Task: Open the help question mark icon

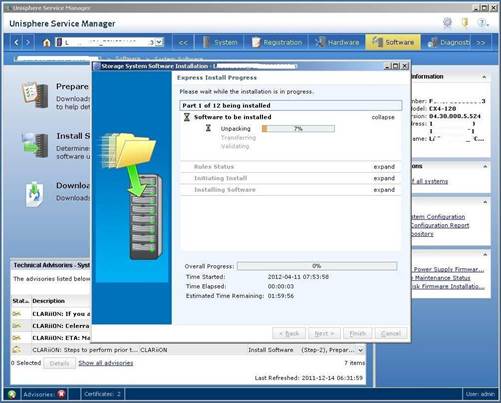Action: tap(482, 23)
